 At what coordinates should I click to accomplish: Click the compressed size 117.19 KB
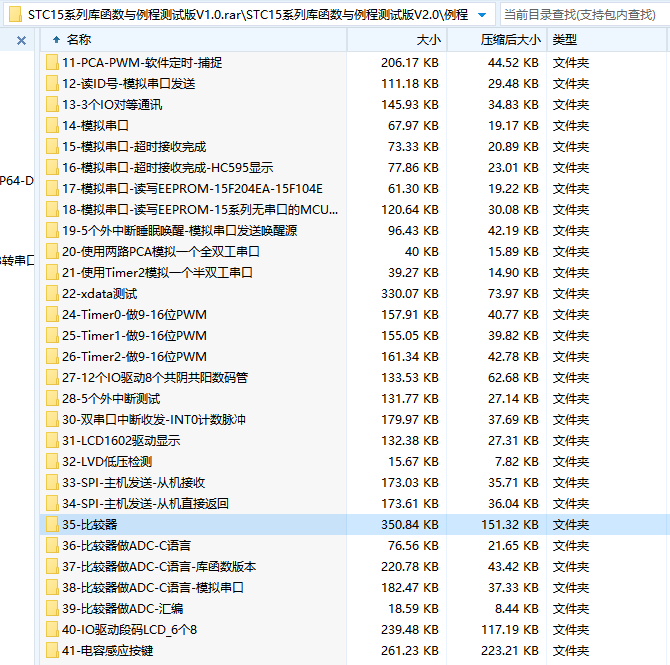point(510,630)
